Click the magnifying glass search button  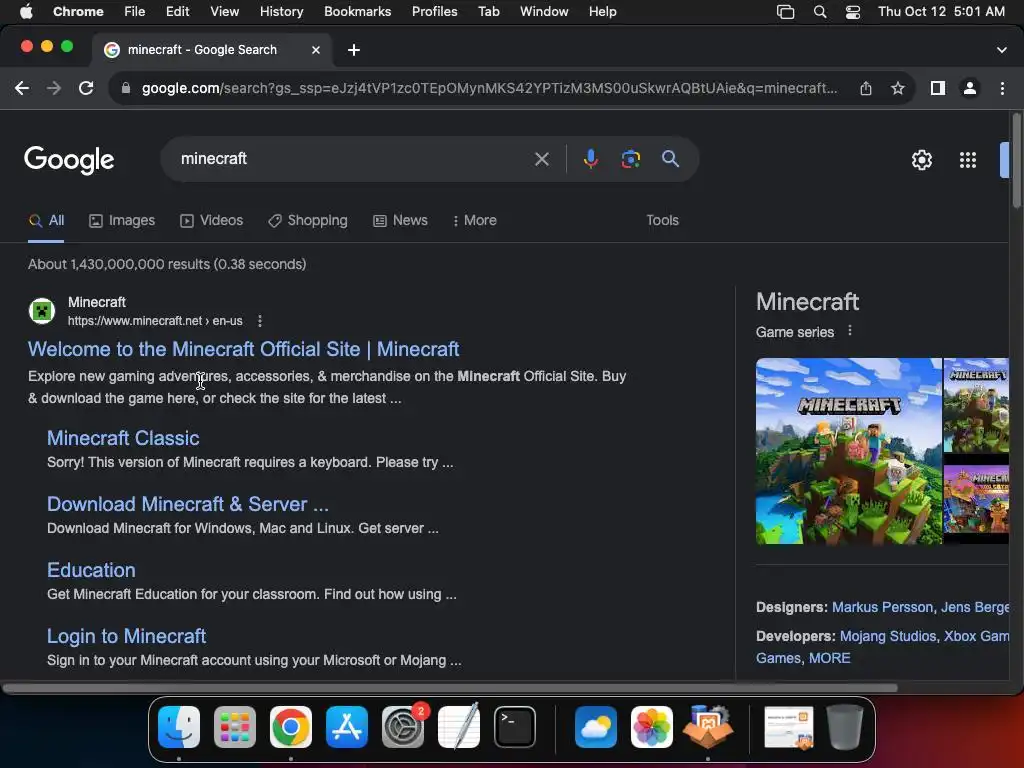(670, 159)
